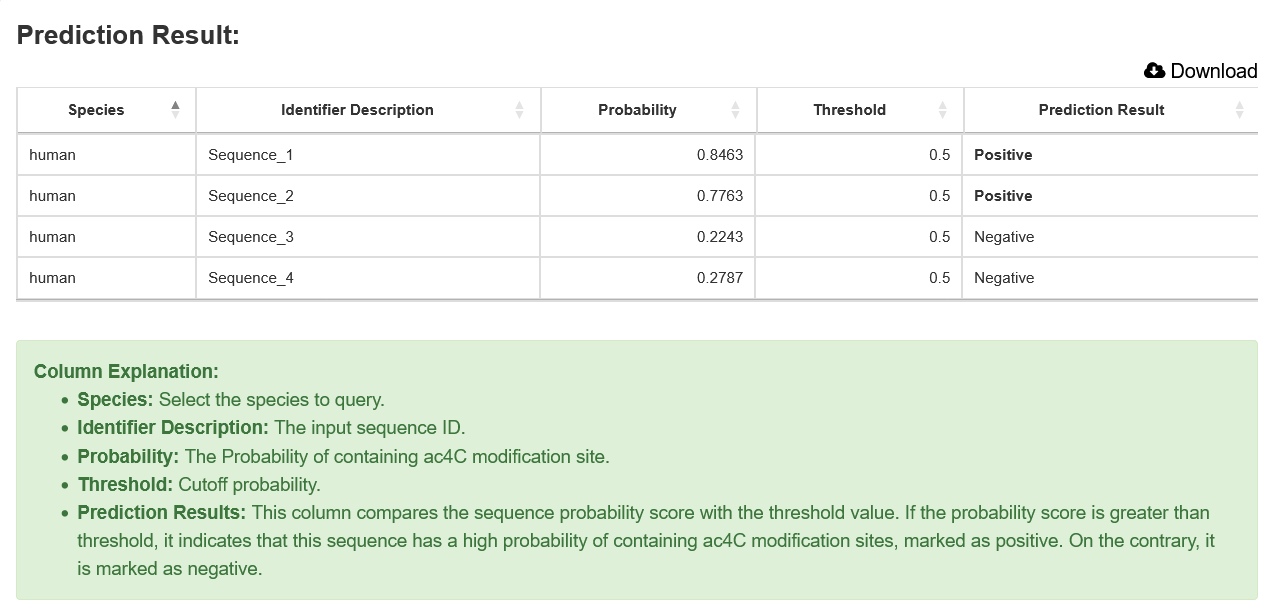Screen dimensions: 1269x612
Task: Sort table by Threshold header text
Action: click(849, 110)
